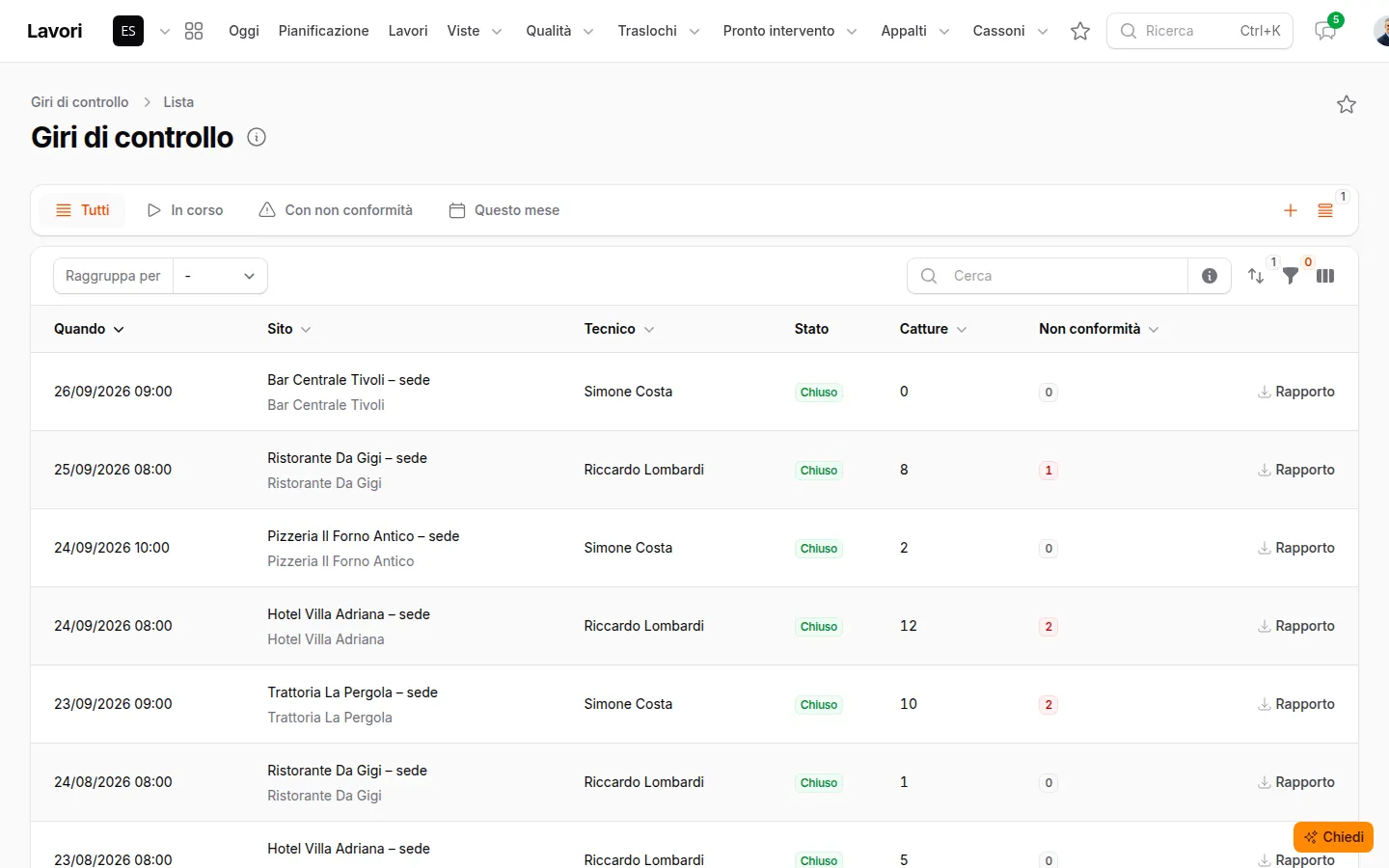Viewport: 1389px width, 868px height.
Task: Click the ES company badge
Action: pos(128,31)
